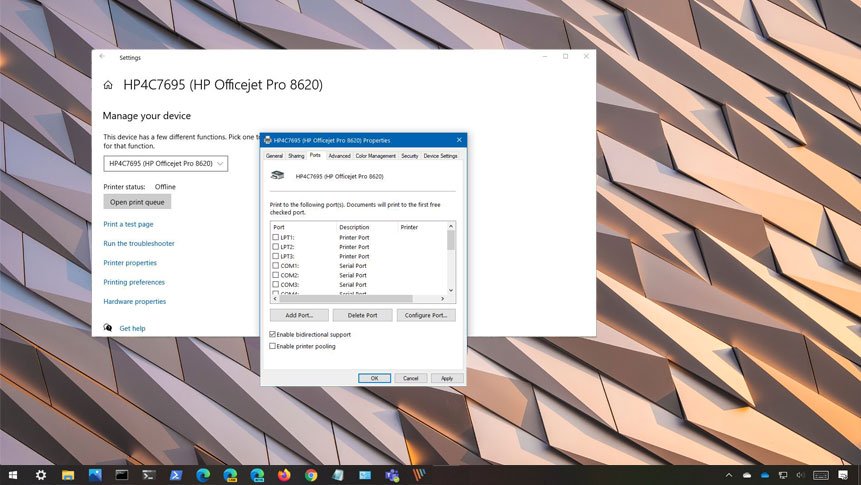The height and width of the screenshot is (485, 861).
Task: Open PowerShell from the taskbar
Action: coord(175,475)
